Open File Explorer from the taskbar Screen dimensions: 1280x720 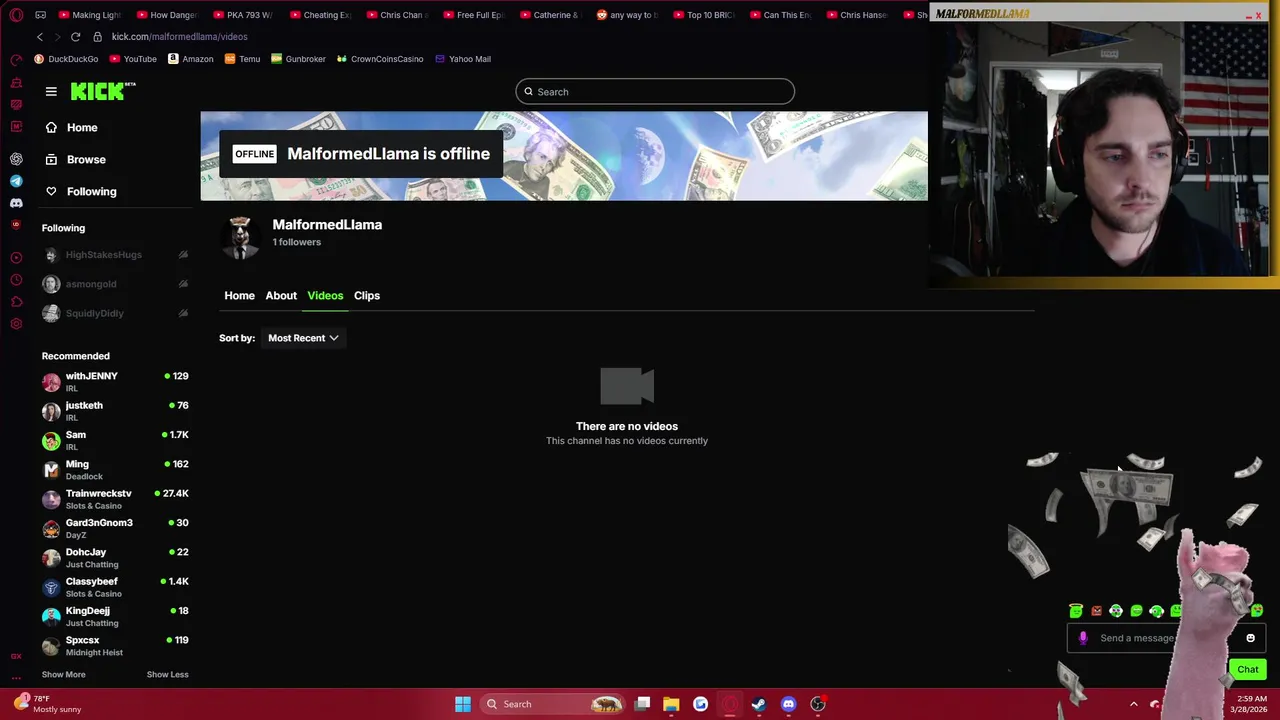(671, 704)
